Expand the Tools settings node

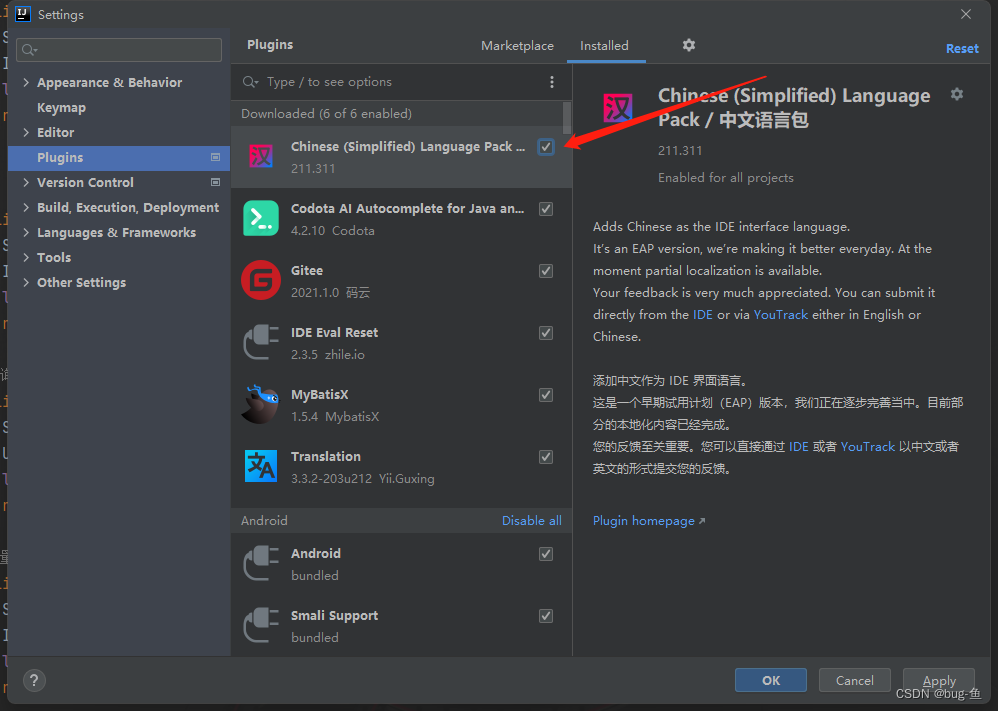pyautogui.click(x=26, y=257)
